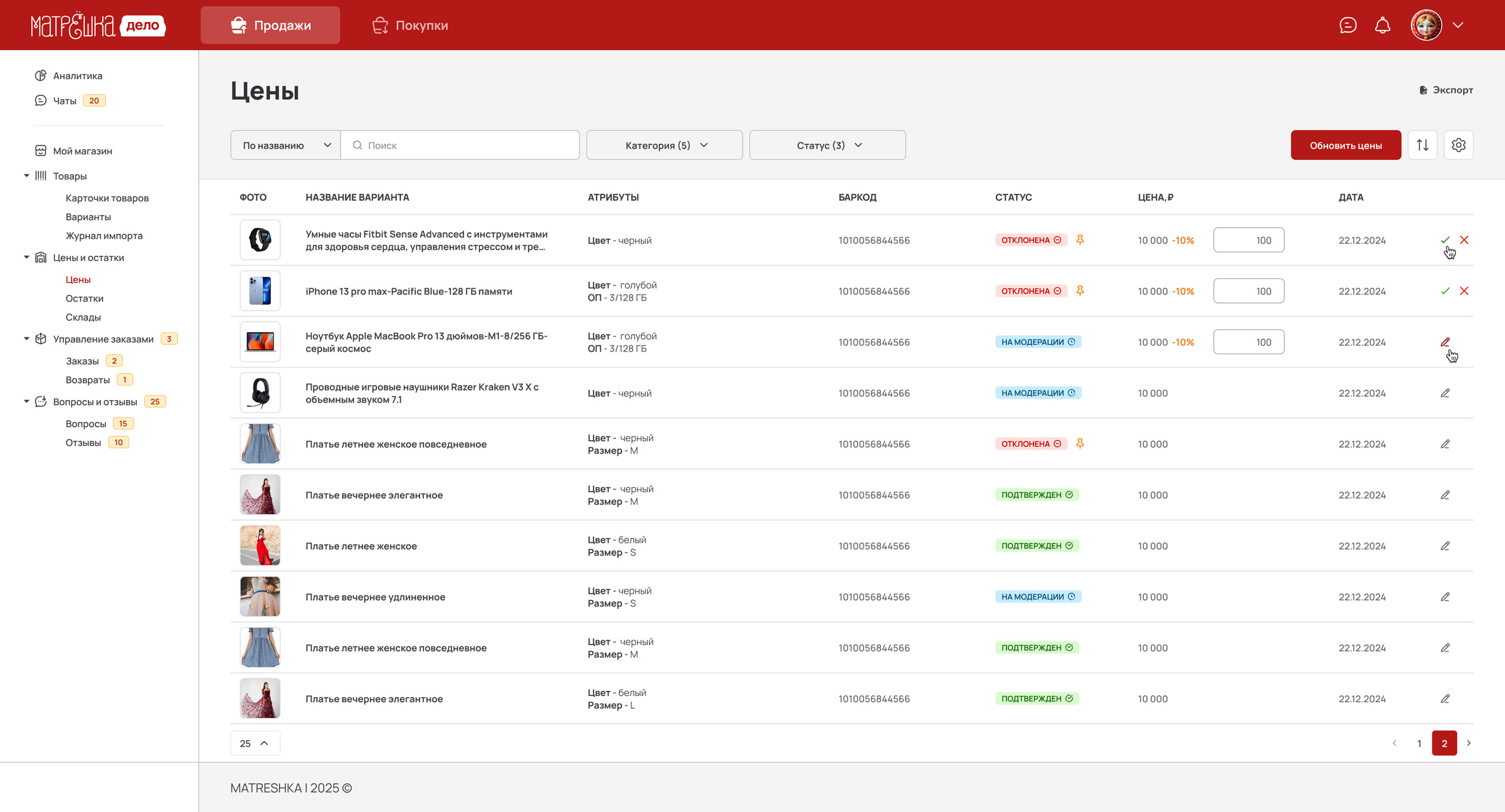Click the Статус column header

coord(1013,198)
